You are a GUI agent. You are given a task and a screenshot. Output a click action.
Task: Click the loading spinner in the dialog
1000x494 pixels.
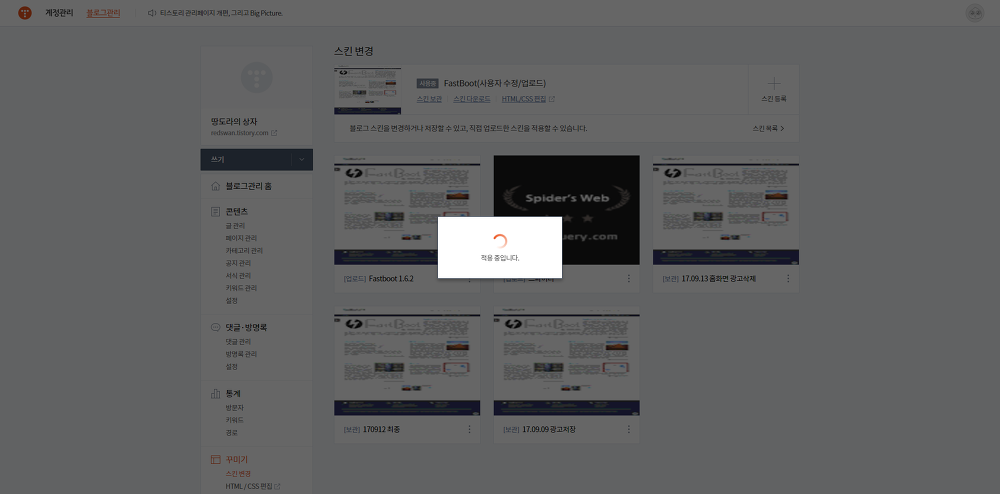click(500, 240)
